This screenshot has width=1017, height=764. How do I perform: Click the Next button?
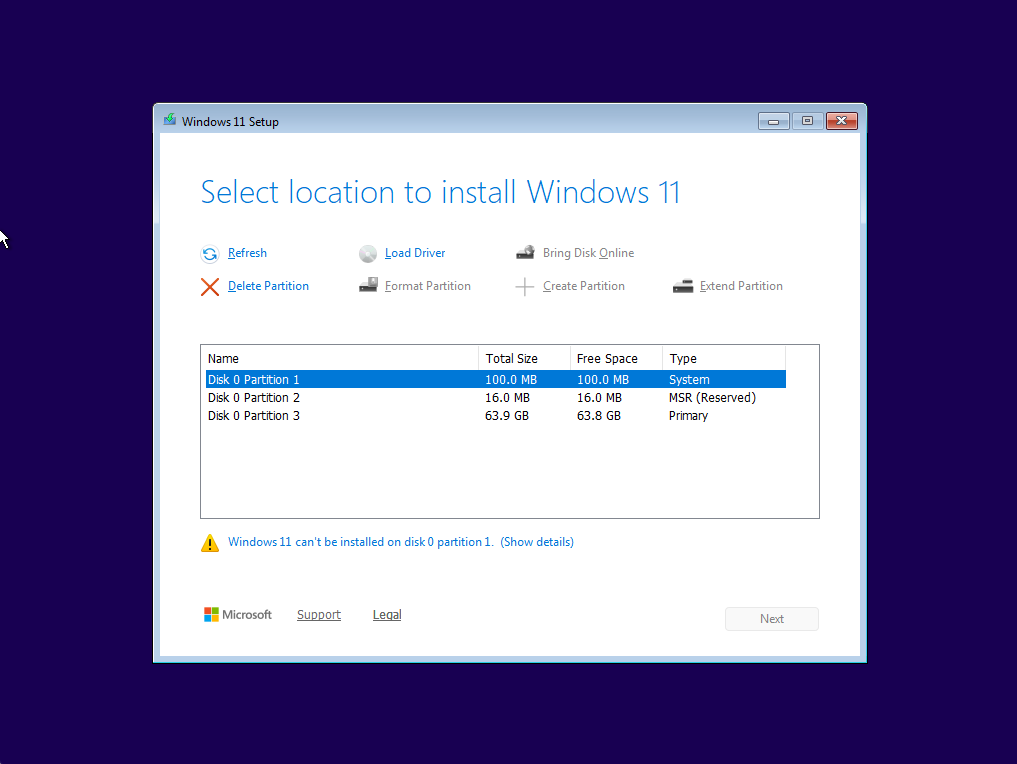pos(772,619)
